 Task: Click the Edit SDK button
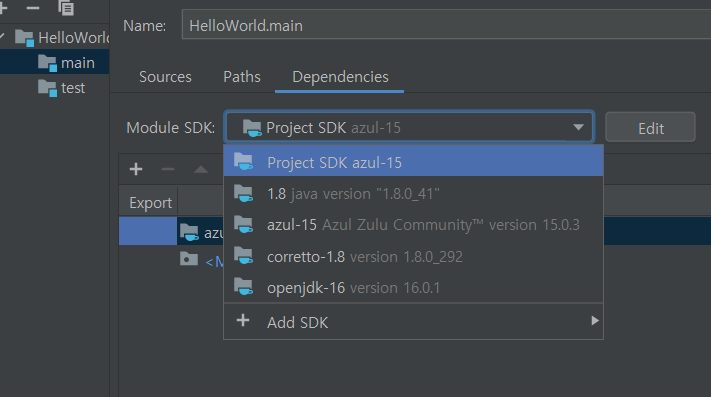click(650, 128)
